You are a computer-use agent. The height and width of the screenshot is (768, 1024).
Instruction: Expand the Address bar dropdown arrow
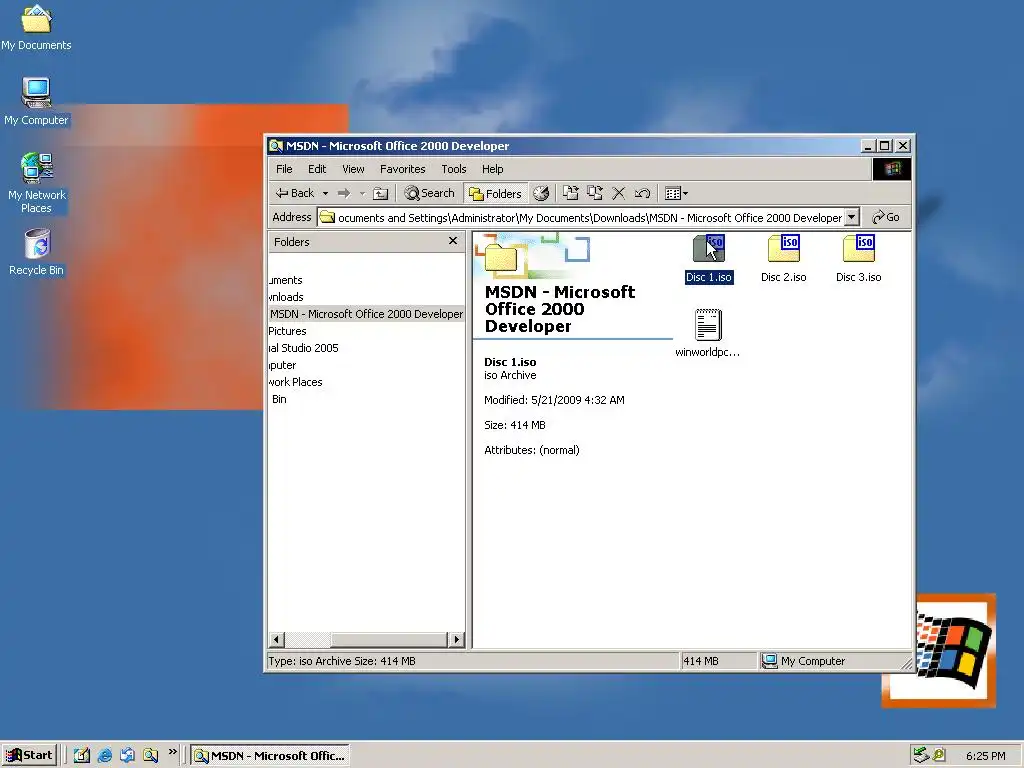852,217
